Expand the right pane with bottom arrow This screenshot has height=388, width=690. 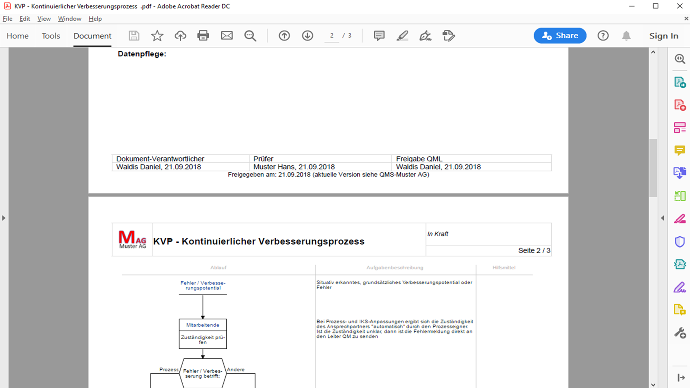click(x=681, y=378)
